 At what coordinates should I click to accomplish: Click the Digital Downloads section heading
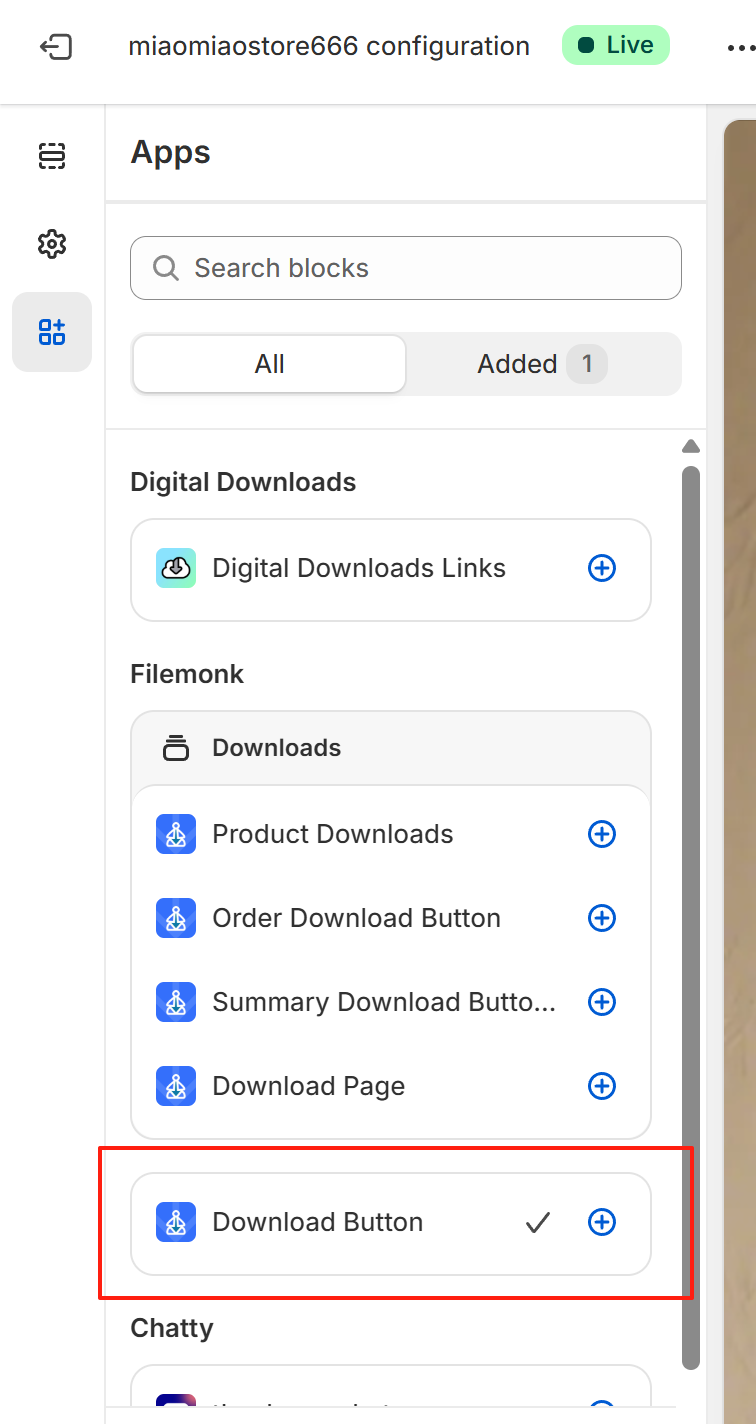tap(243, 482)
